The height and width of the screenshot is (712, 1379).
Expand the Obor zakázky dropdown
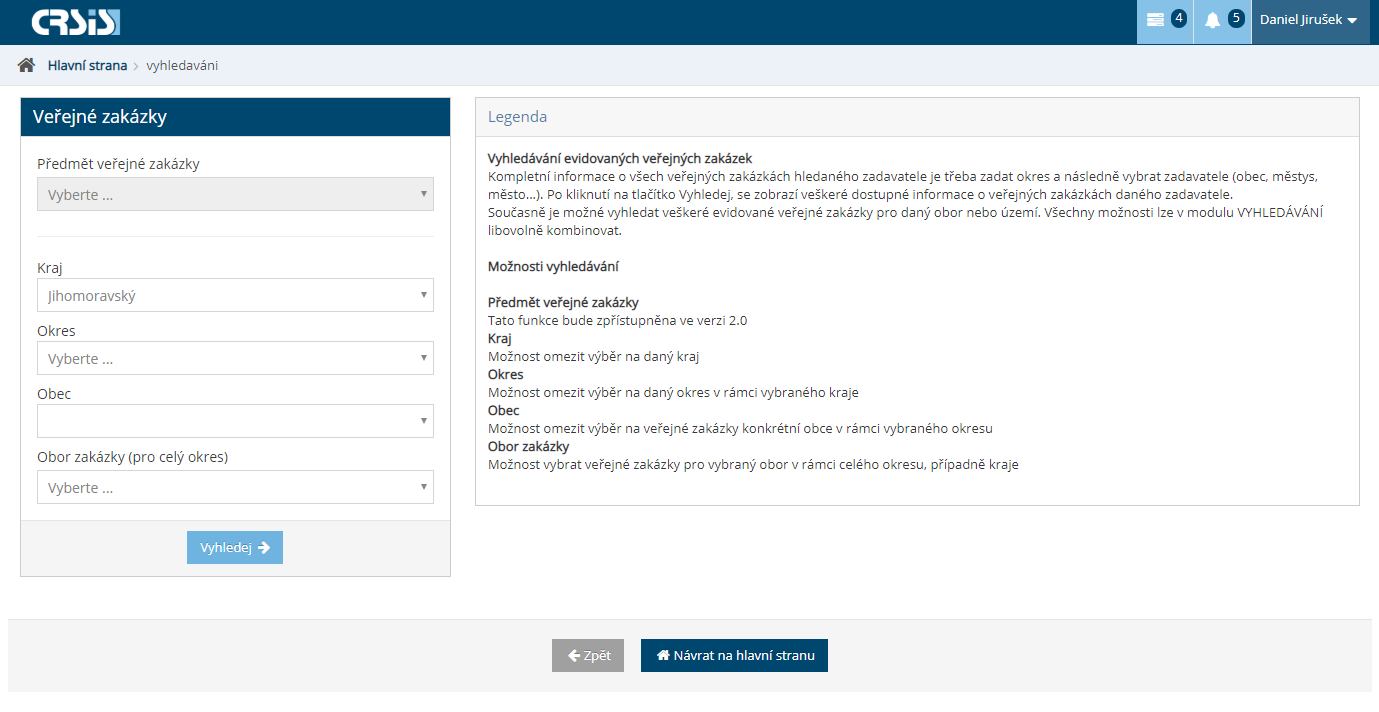235,487
